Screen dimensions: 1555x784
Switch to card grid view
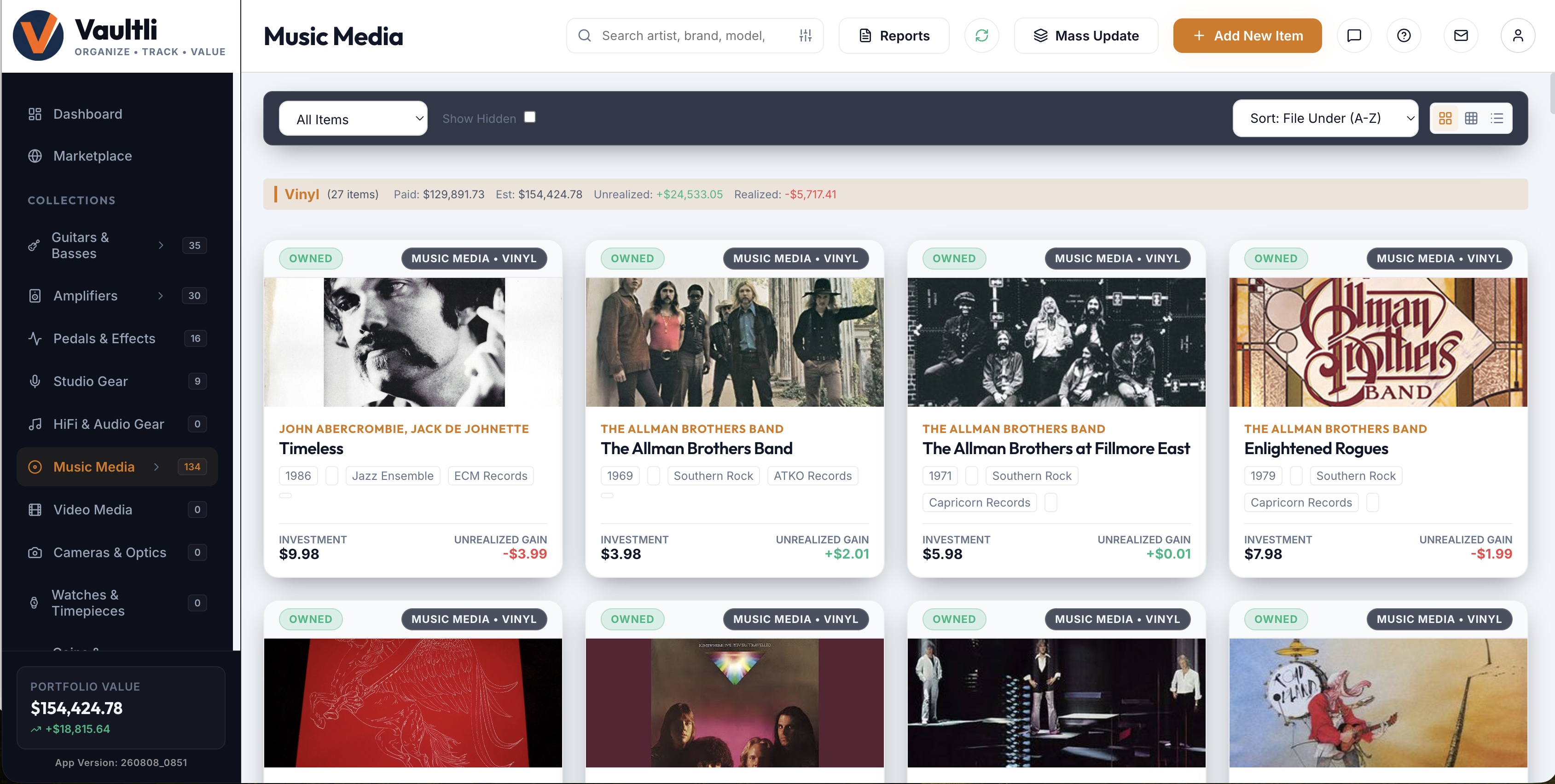[x=1445, y=118]
